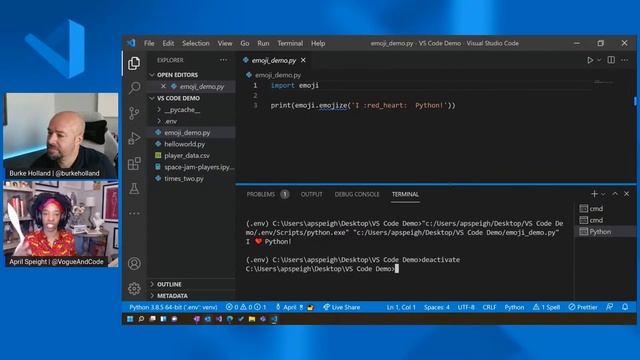Image resolution: width=640 pixels, height=360 pixels.
Task: Click the VS Code logo in title bar
Action: pos(131,43)
